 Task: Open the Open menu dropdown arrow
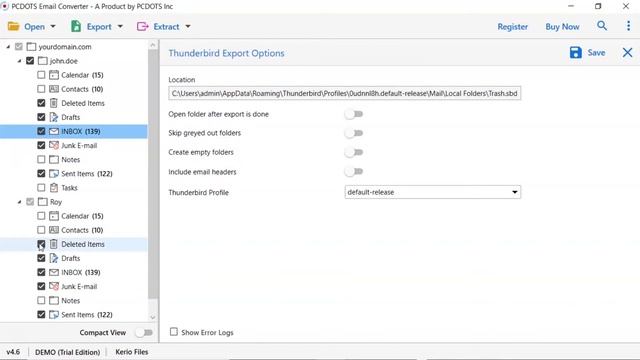(x=53, y=27)
